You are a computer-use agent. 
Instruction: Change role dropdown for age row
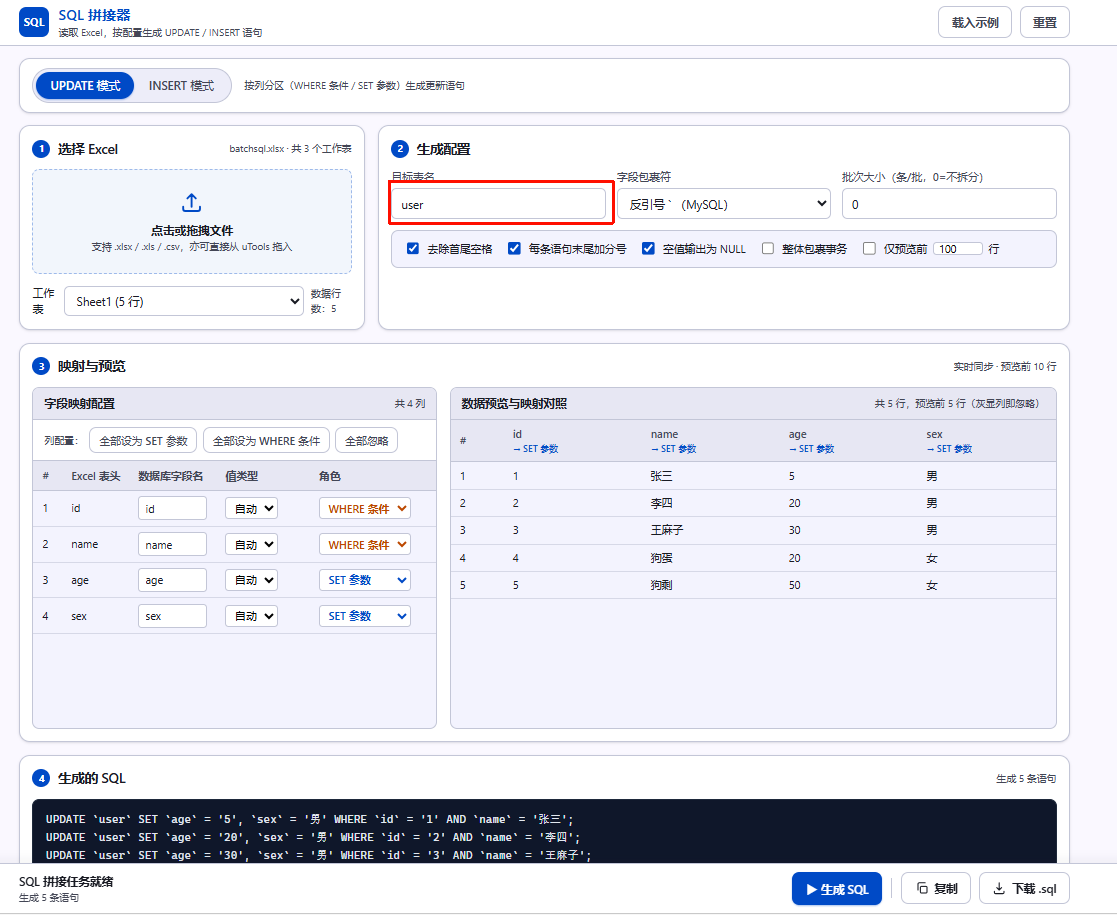[x=365, y=580]
